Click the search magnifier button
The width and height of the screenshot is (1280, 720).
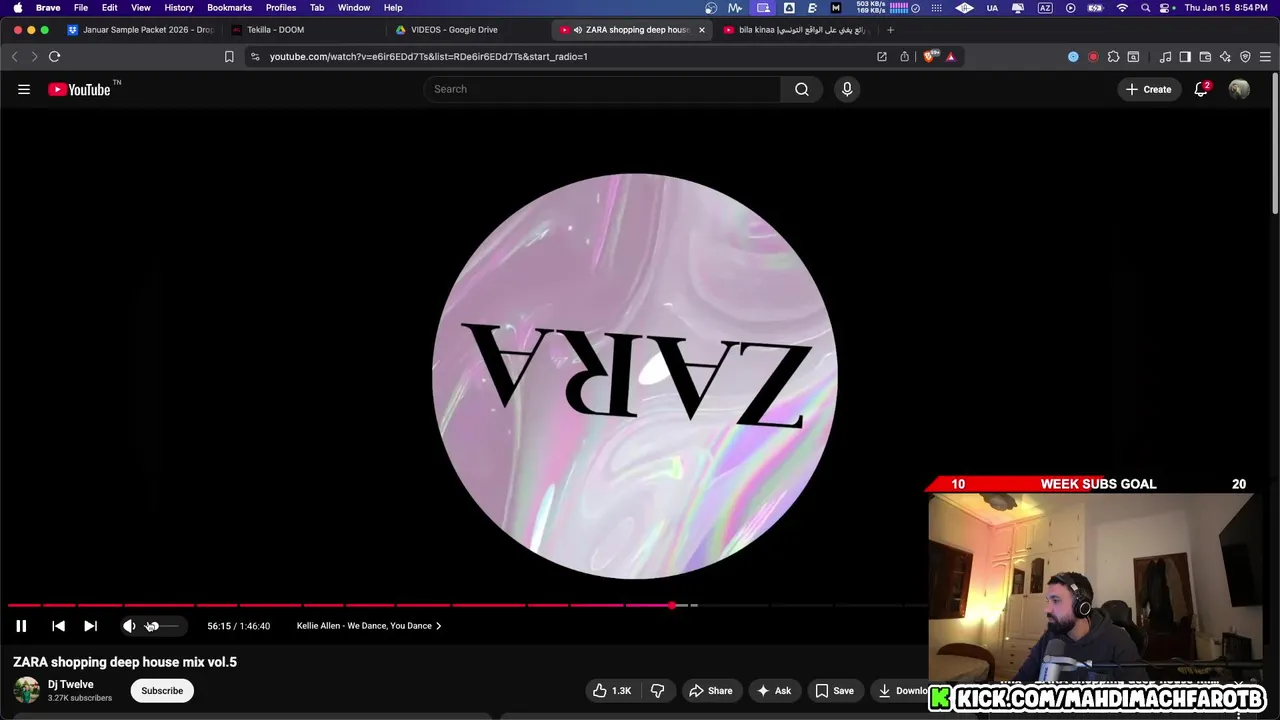coord(802,89)
